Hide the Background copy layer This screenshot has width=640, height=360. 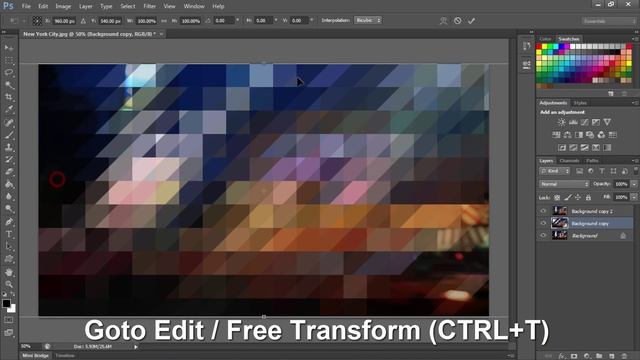coord(543,223)
